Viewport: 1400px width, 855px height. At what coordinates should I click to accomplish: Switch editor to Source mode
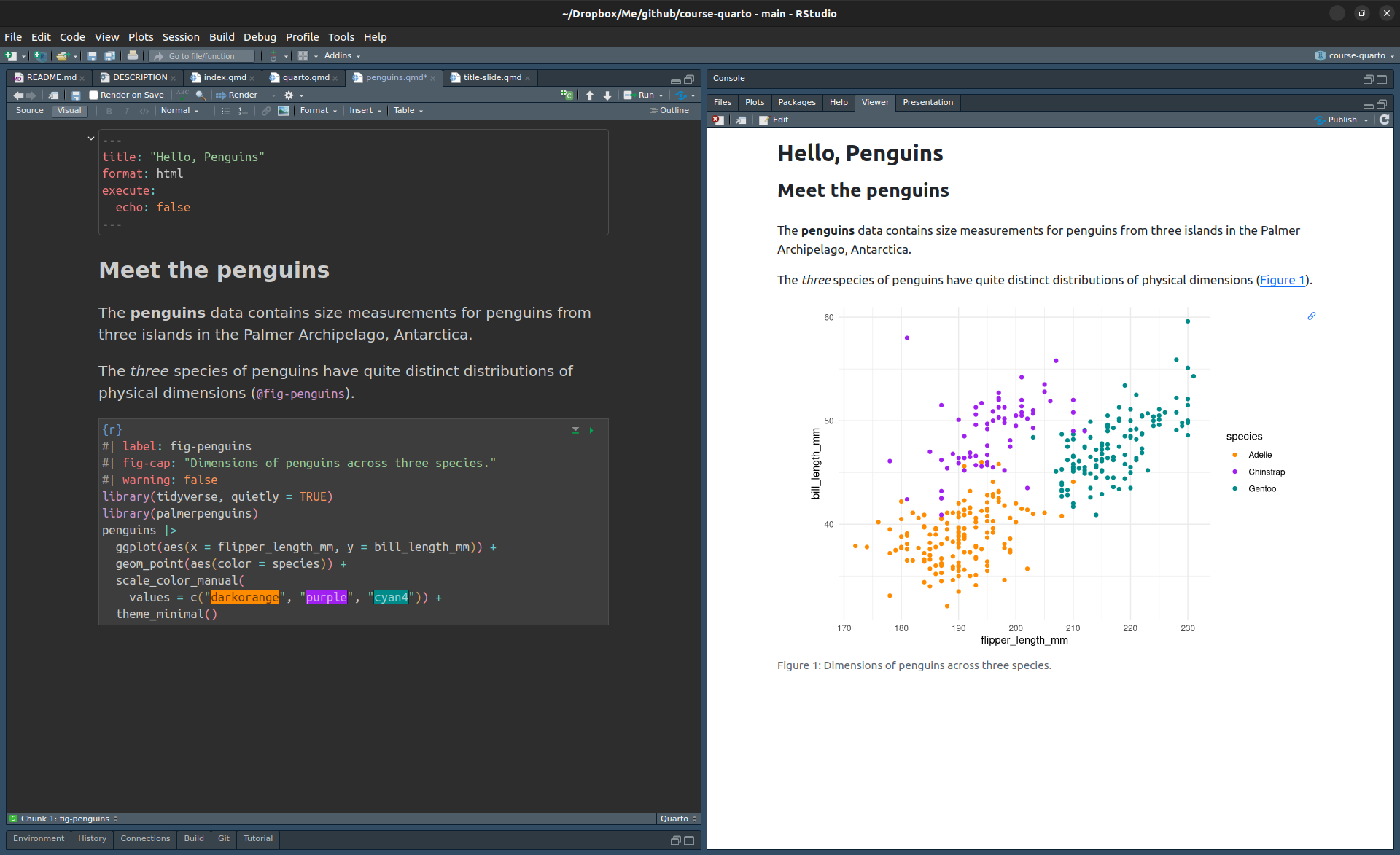point(30,111)
